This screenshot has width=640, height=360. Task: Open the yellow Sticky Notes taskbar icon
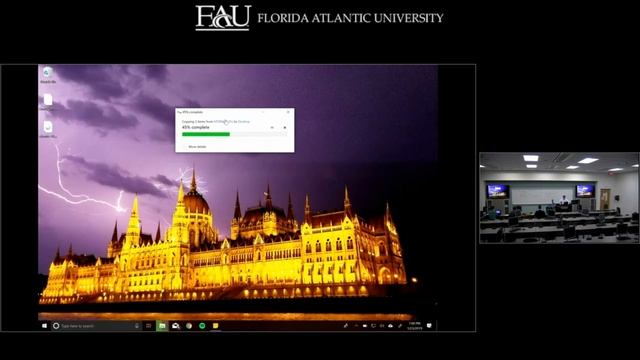tap(216, 326)
